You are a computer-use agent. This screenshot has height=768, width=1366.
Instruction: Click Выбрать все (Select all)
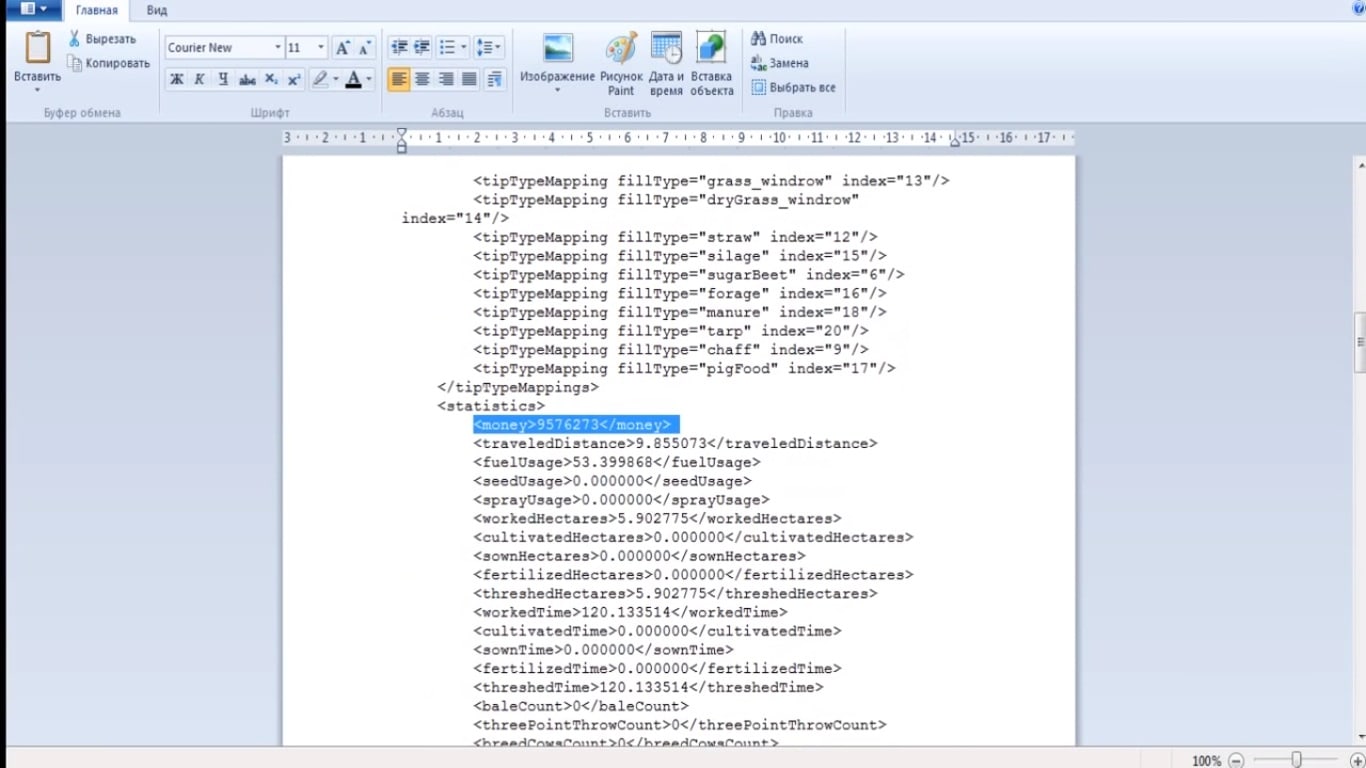(x=793, y=87)
